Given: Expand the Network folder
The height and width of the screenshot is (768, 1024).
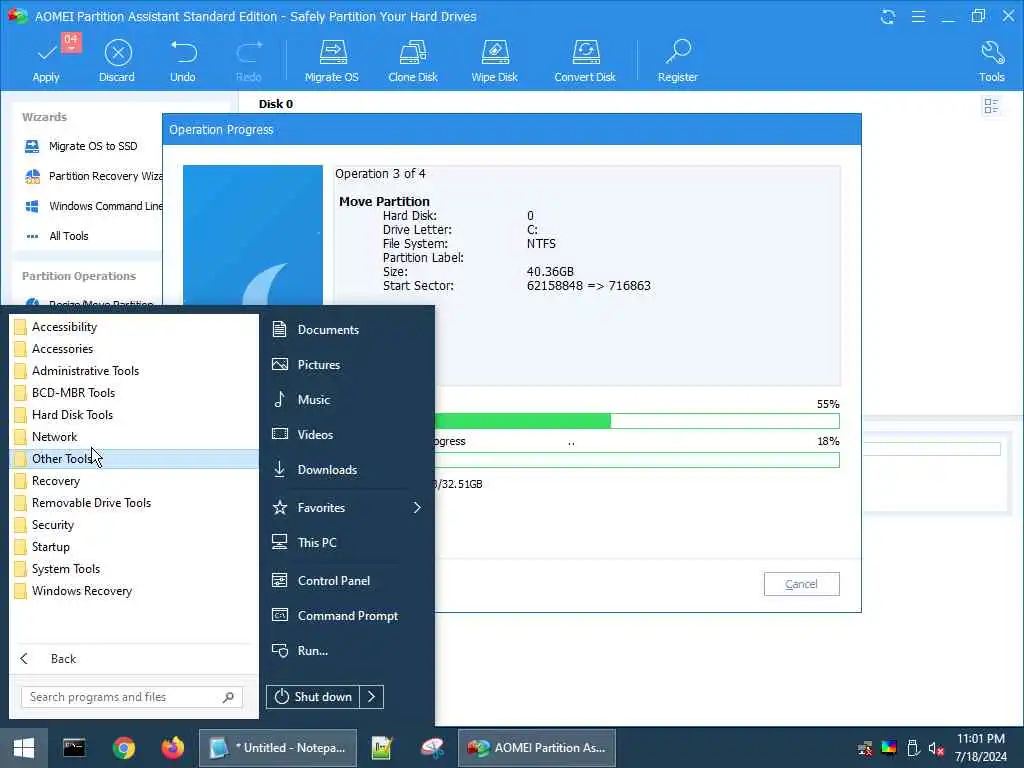Looking at the screenshot, I should click(135, 437).
